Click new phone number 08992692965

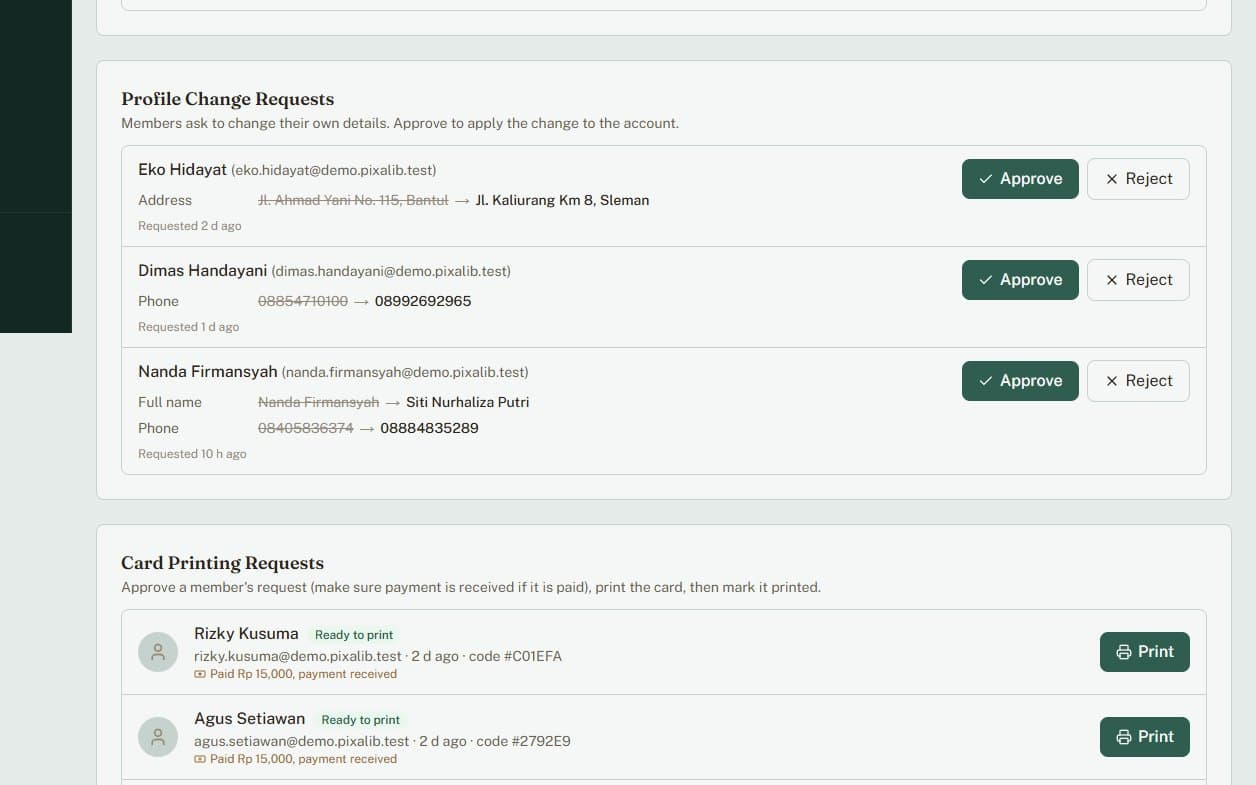point(423,301)
